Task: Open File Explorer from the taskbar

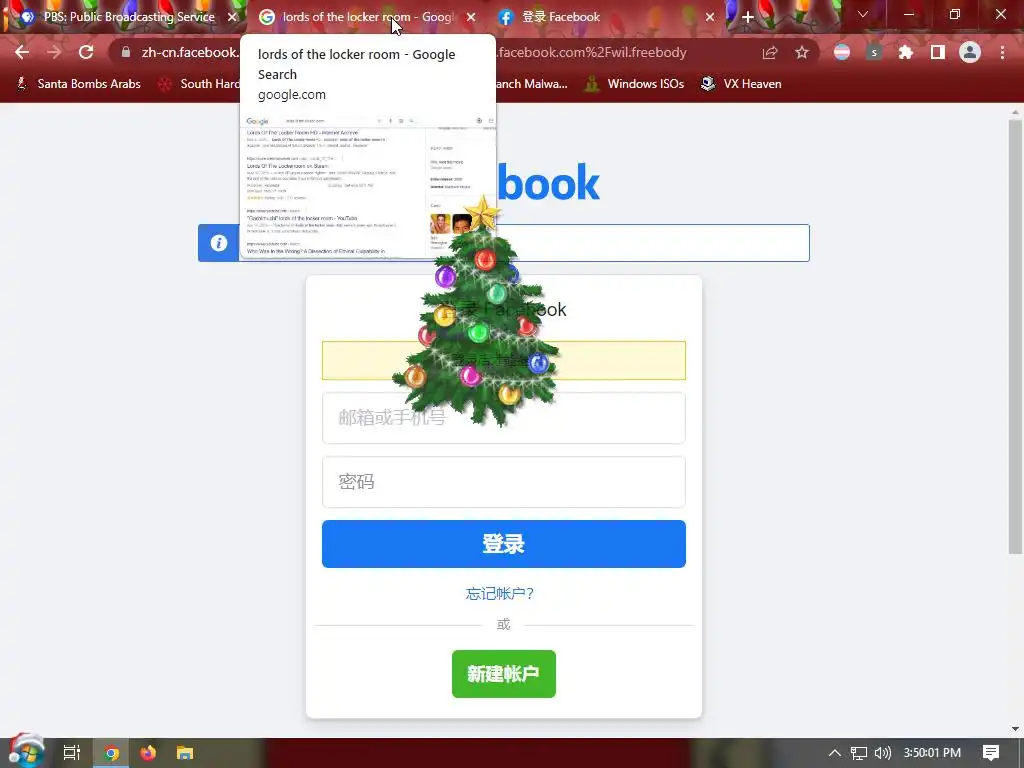Action: pos(185,753)
